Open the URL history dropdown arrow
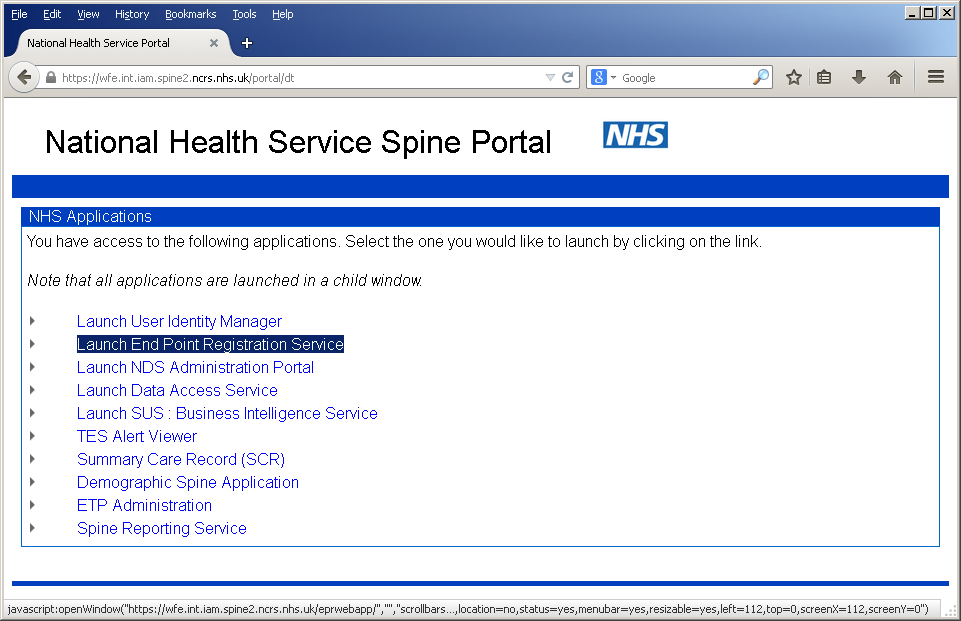Viewport: 961px width, 621px height. [550, 77]
